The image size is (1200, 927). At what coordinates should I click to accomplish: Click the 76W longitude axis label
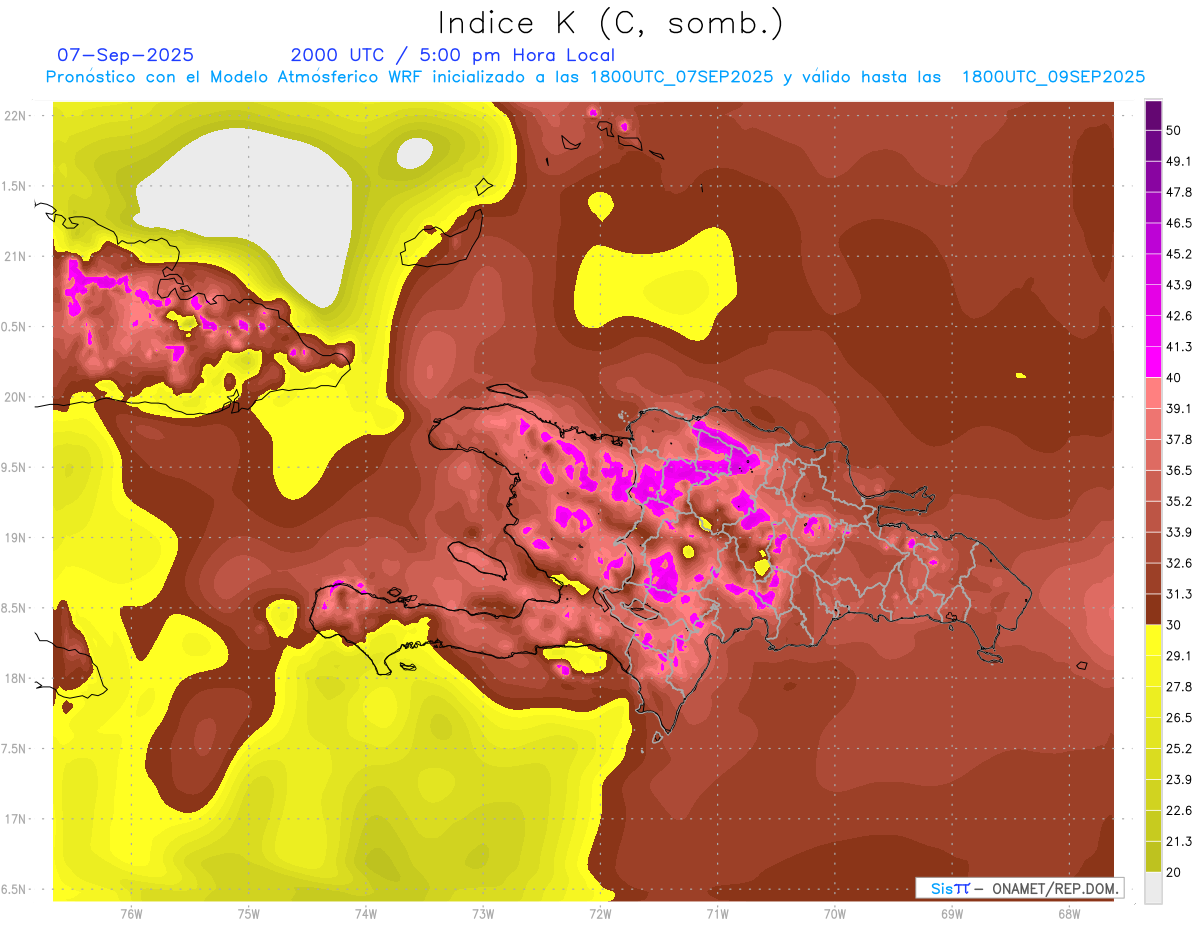click(x=131, y=913)
